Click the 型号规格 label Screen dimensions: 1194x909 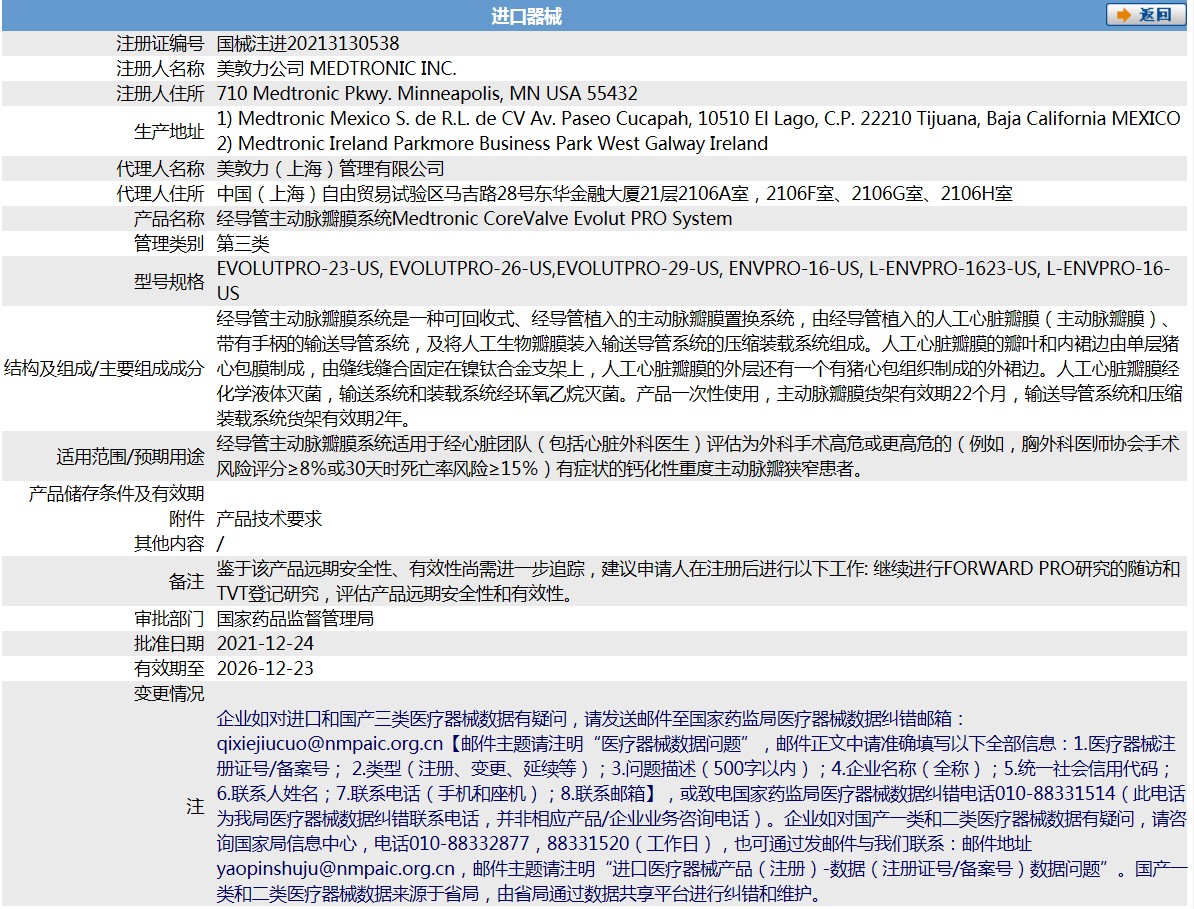(169, 282)
